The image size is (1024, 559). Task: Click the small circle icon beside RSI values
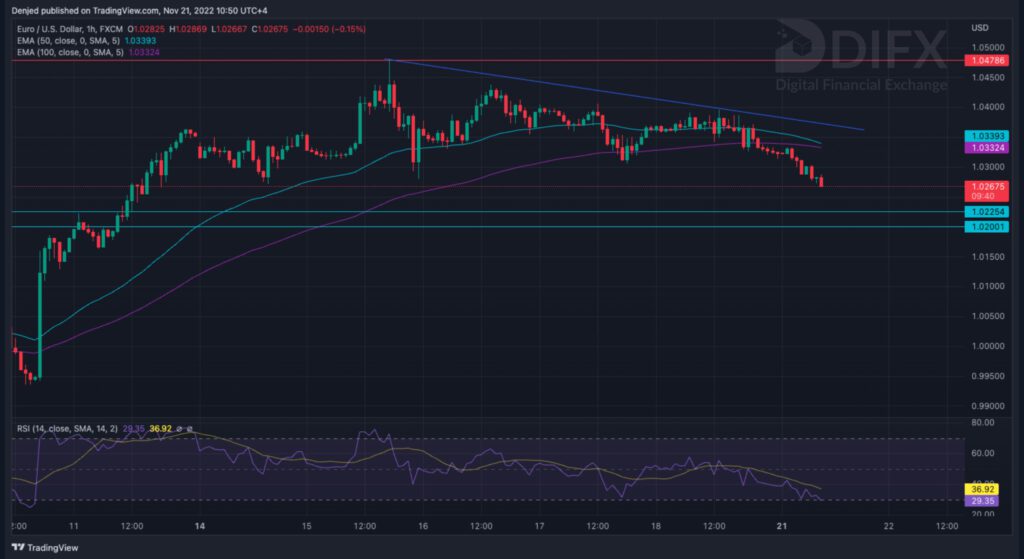[178, 428]
